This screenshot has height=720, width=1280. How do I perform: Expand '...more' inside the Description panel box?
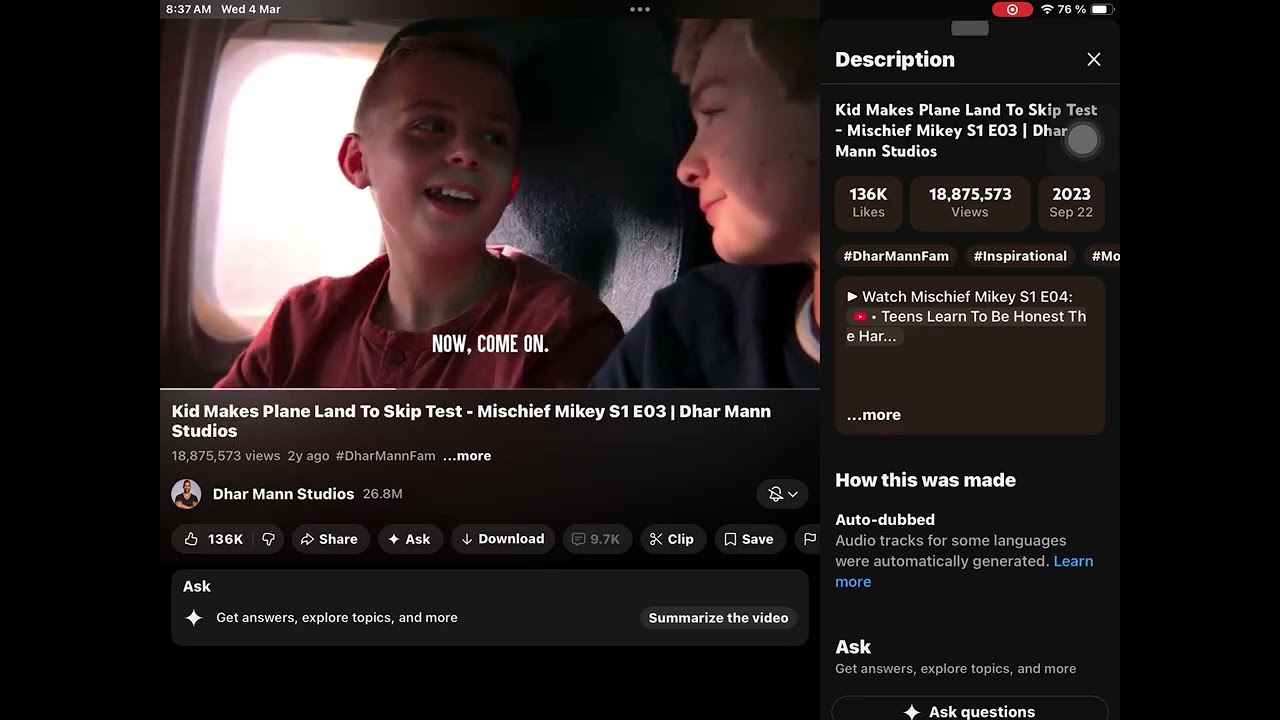[874, 415]
